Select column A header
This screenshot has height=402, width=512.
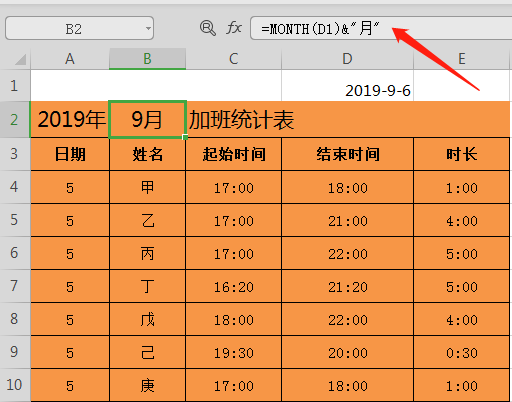[70, 59]
